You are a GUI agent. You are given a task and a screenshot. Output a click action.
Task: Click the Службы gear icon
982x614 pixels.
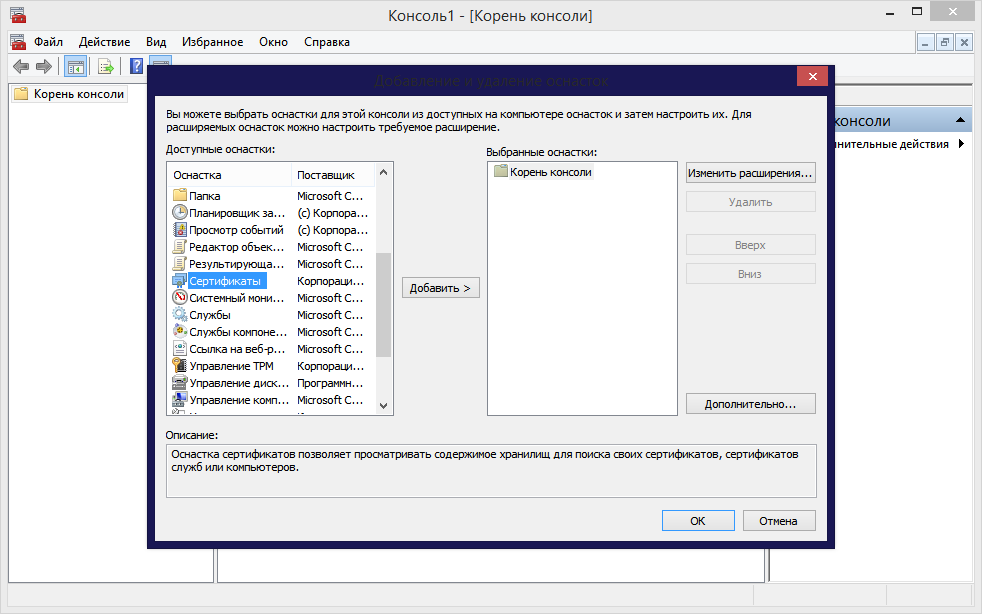coord(180,314)
